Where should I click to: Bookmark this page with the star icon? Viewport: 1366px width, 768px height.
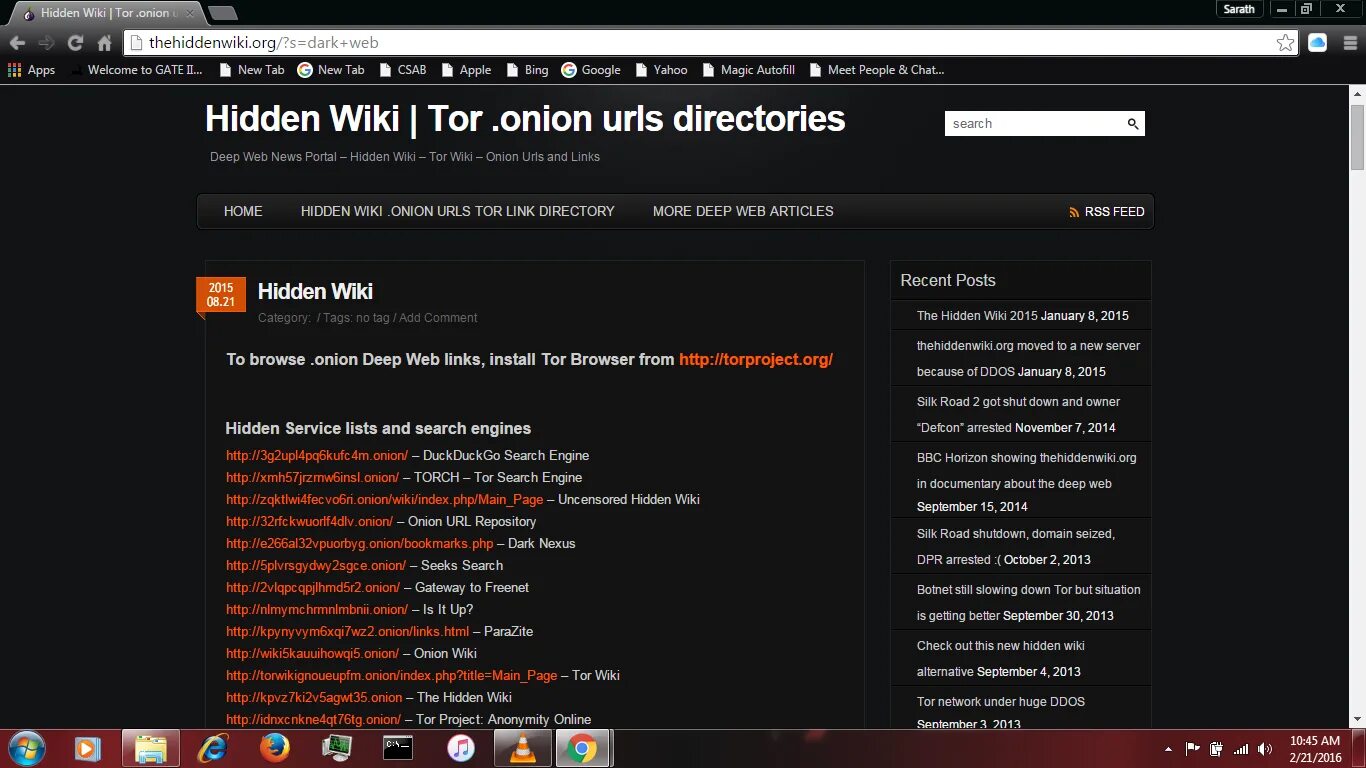click(1285, 43)
